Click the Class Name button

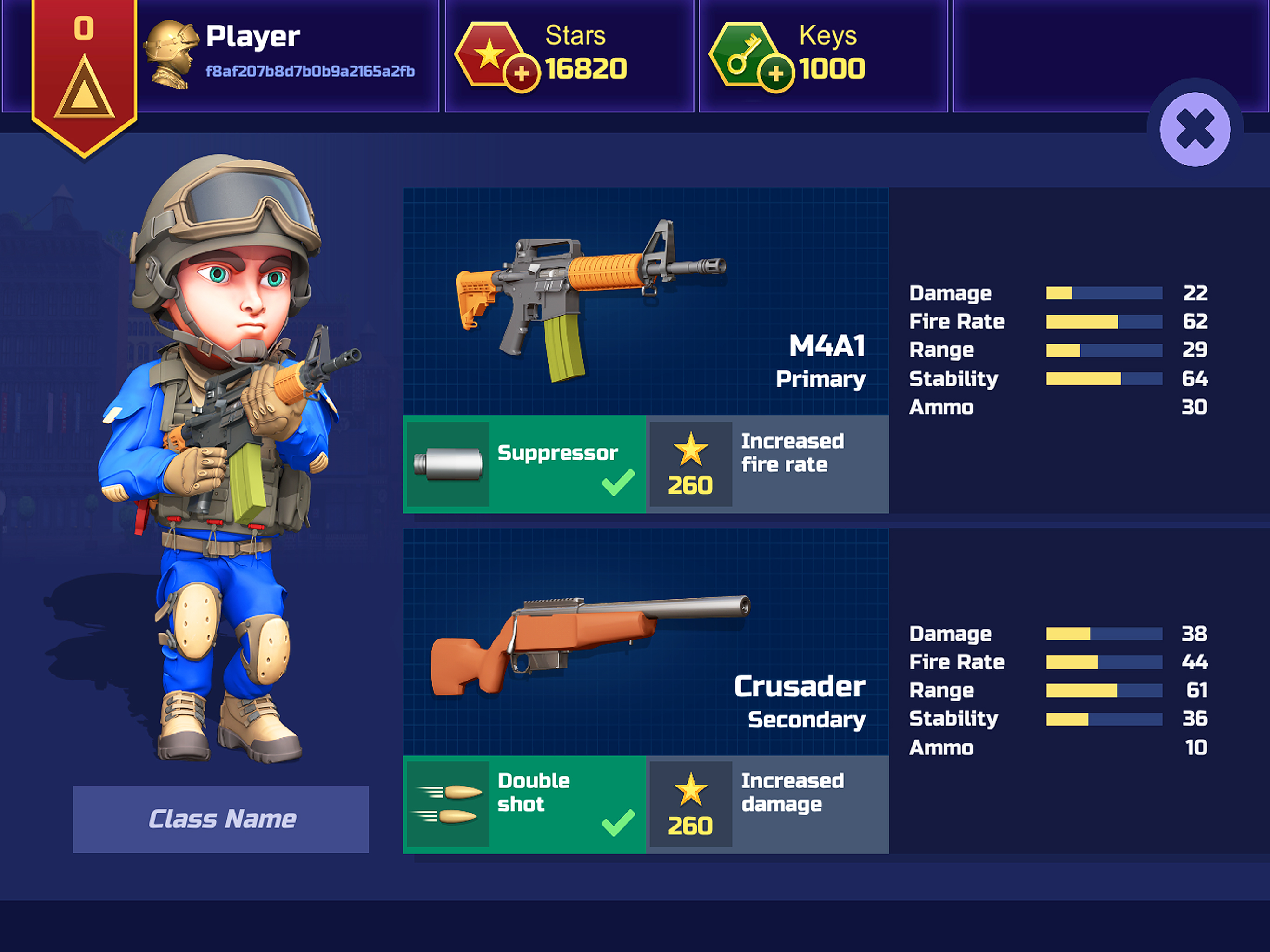coord(221,819)
